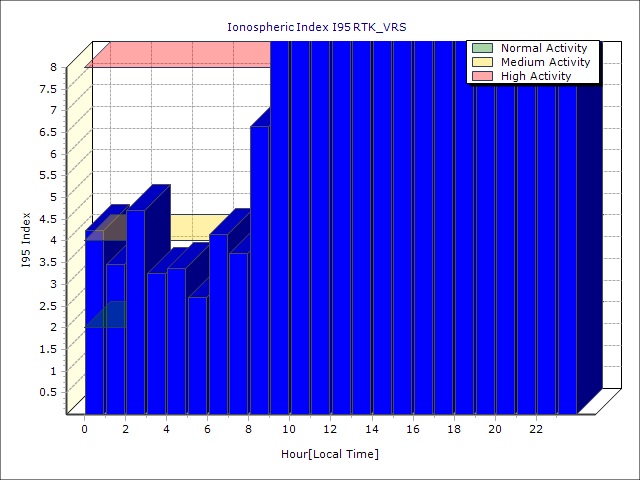Select the bar for hour 2
This screenshot has width=640, height=480.
135,320
